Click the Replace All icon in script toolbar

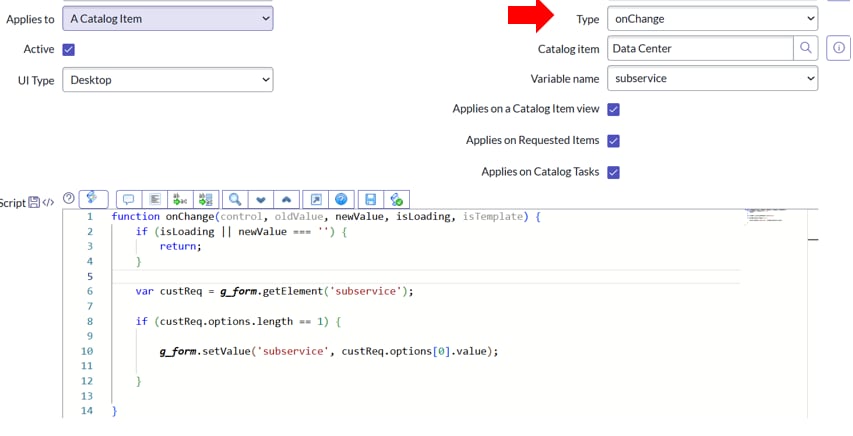[x=206, y=199]
